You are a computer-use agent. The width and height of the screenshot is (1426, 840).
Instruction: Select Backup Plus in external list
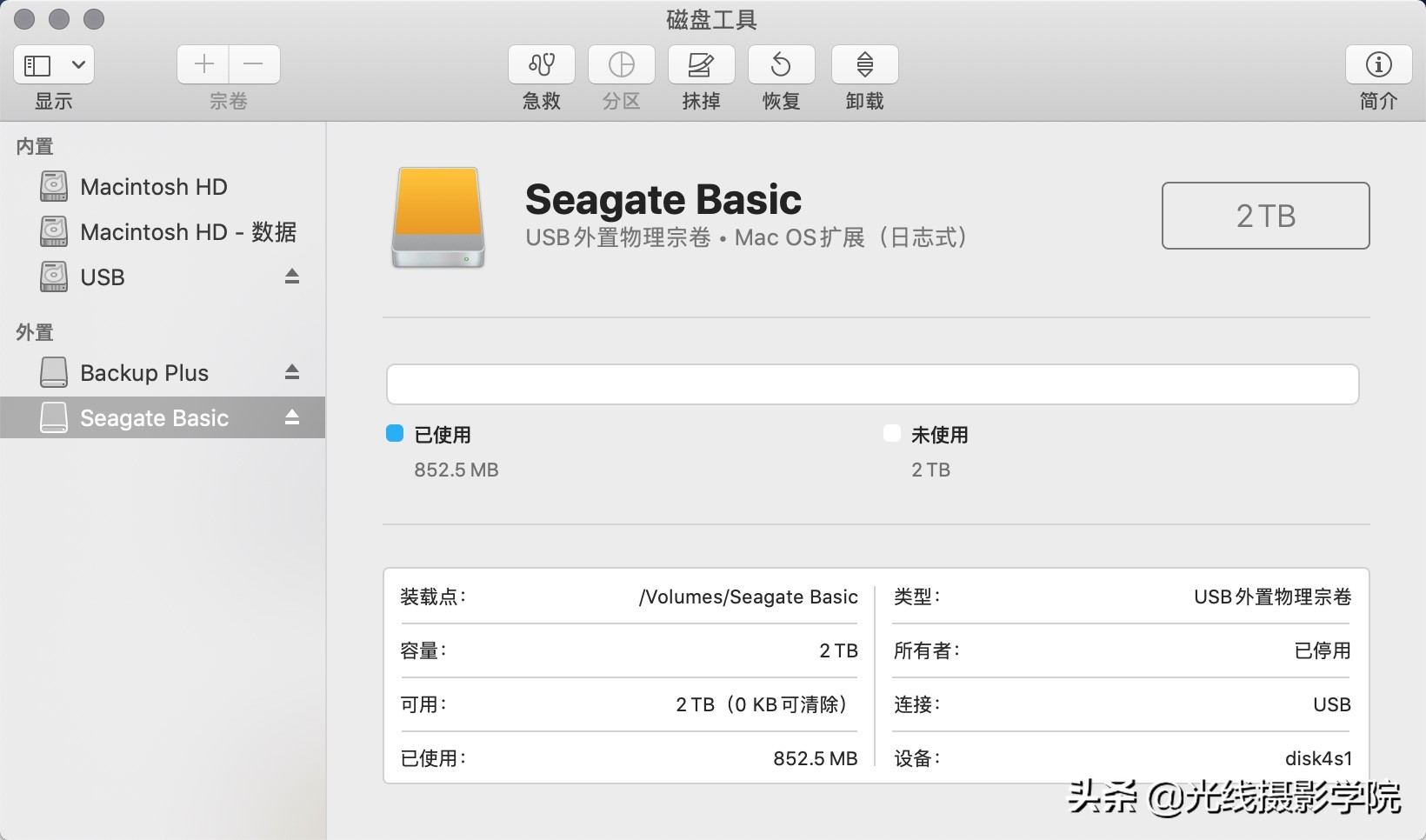pyautogui.click(x=144, y=373)
